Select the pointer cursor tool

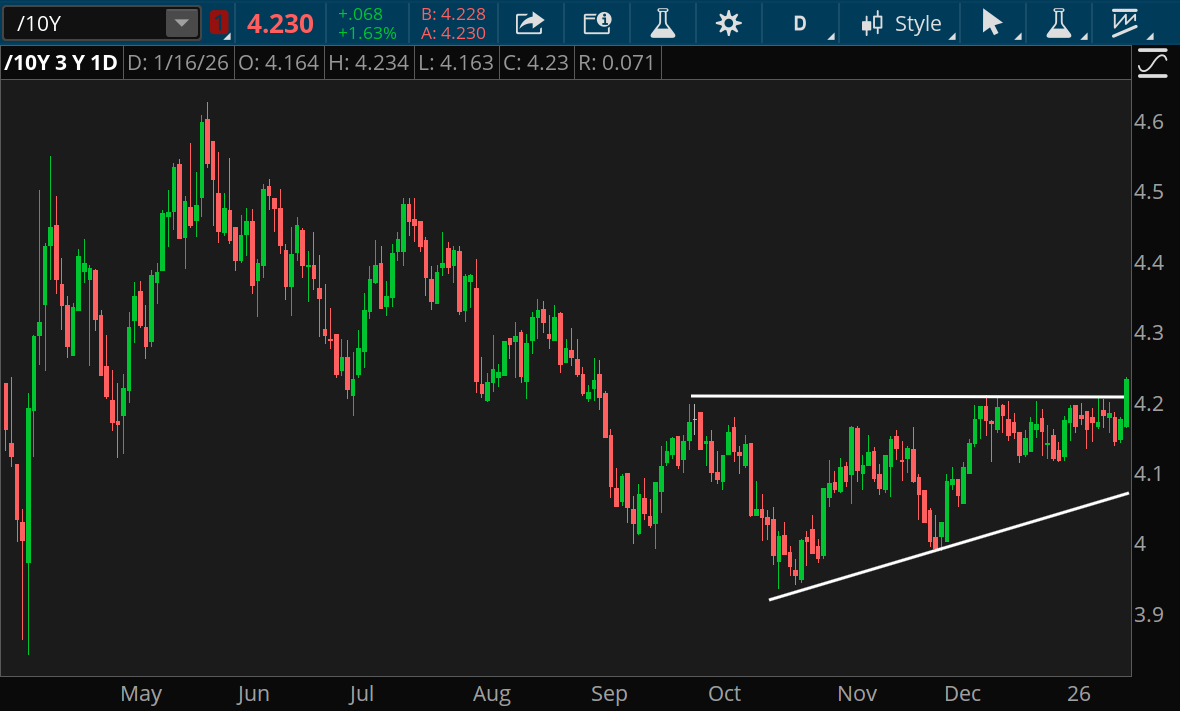click(993, 23)
